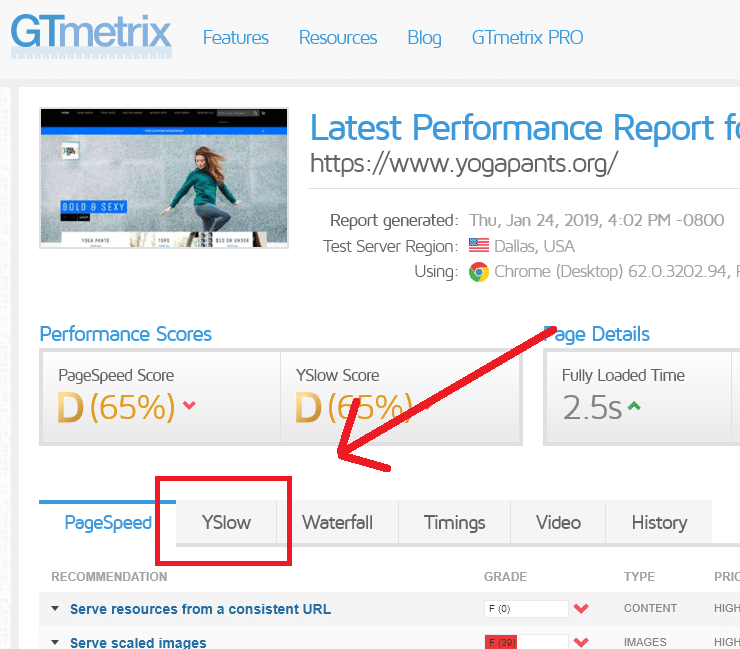The height and width of the screenshot is (649, 740).
Task: Click the Performance Scores heading
Action: pos(126,334)
